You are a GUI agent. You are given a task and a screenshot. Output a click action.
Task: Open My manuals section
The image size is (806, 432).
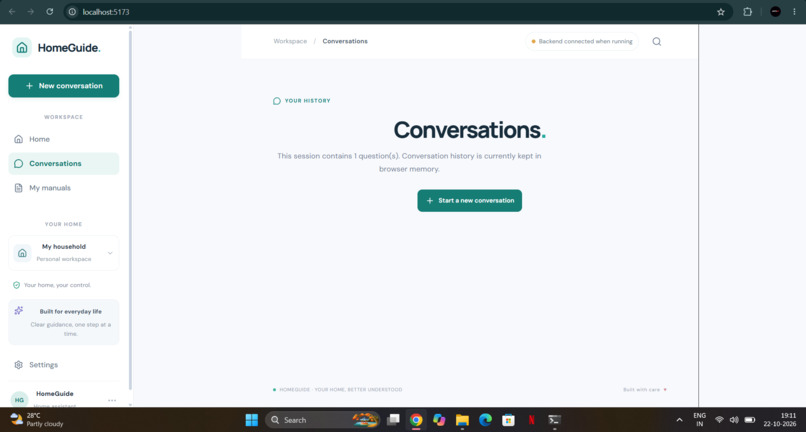pyautogui.click(x=64, y=188)
